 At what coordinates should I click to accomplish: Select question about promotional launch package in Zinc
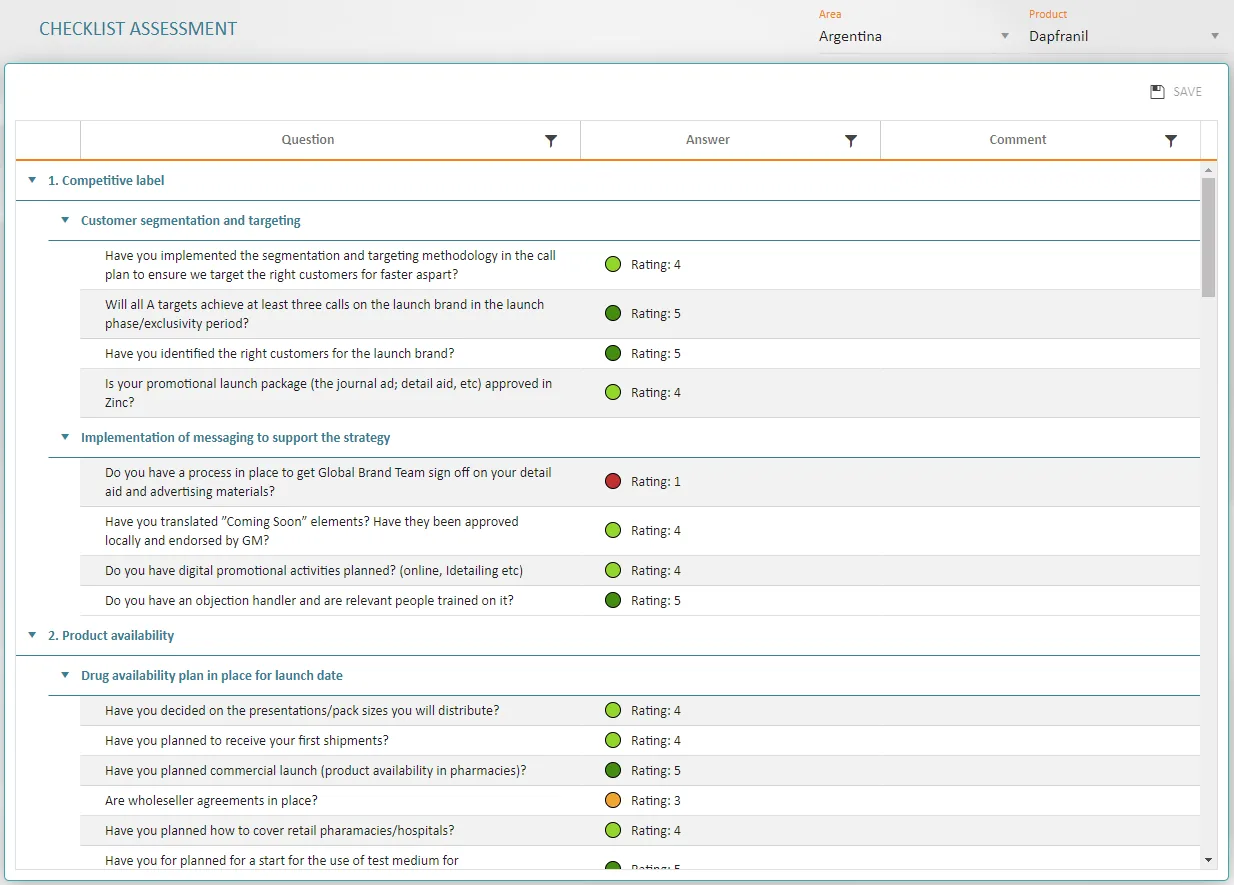[328, 393]
